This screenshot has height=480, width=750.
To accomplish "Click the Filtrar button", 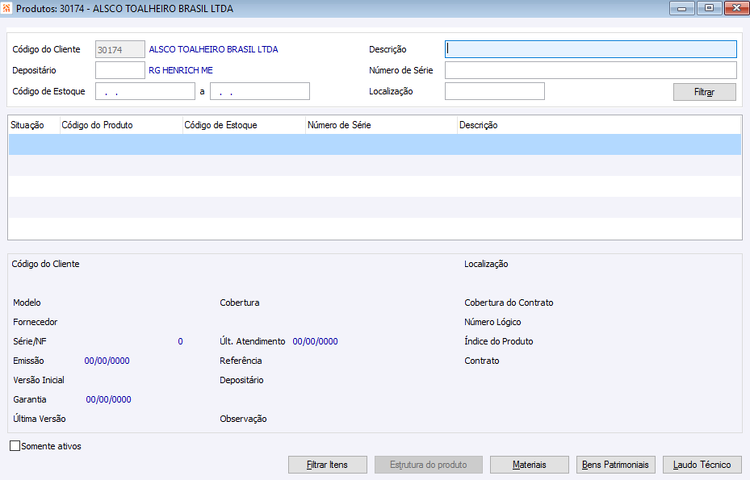I will (704, 92).
